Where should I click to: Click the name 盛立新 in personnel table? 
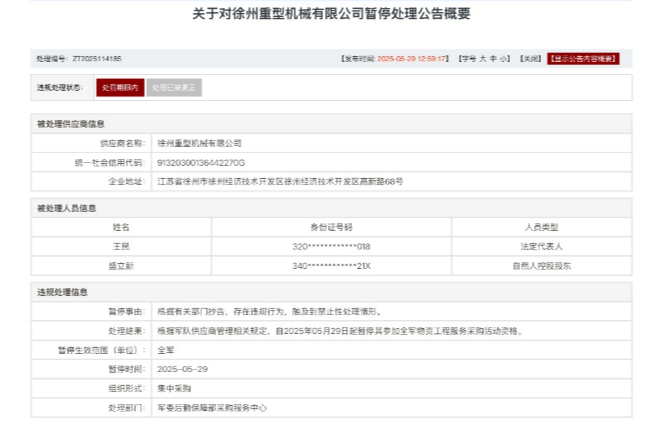(x=121, y=265)
